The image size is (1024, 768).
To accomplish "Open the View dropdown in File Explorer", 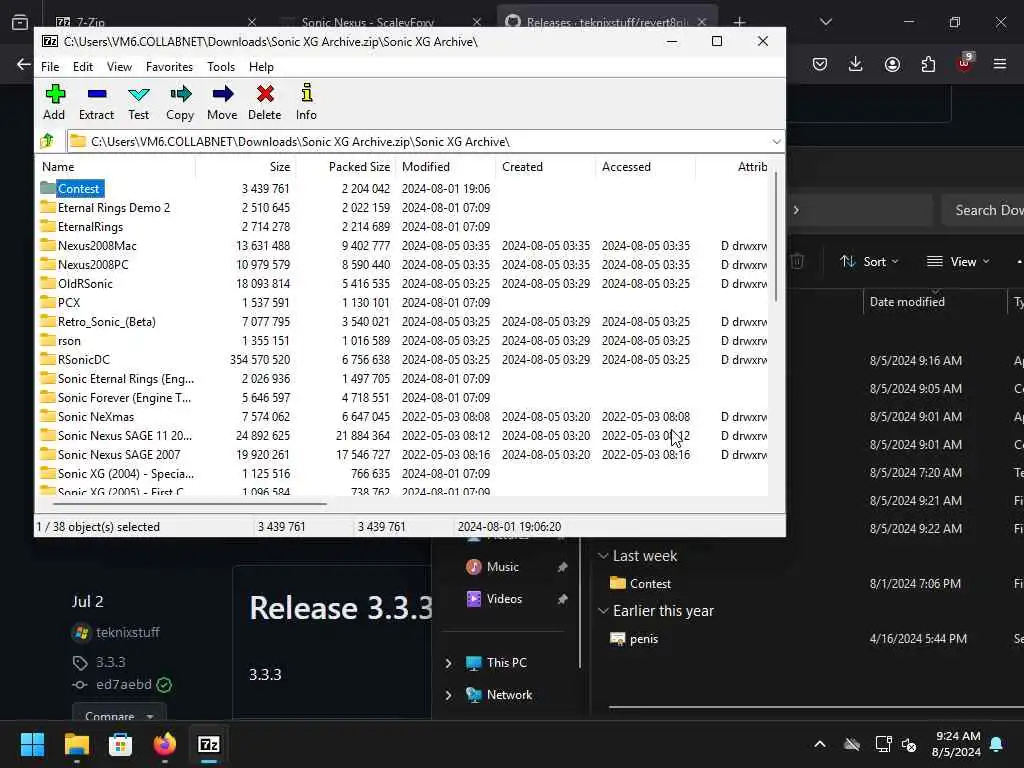I will point(958,262).
